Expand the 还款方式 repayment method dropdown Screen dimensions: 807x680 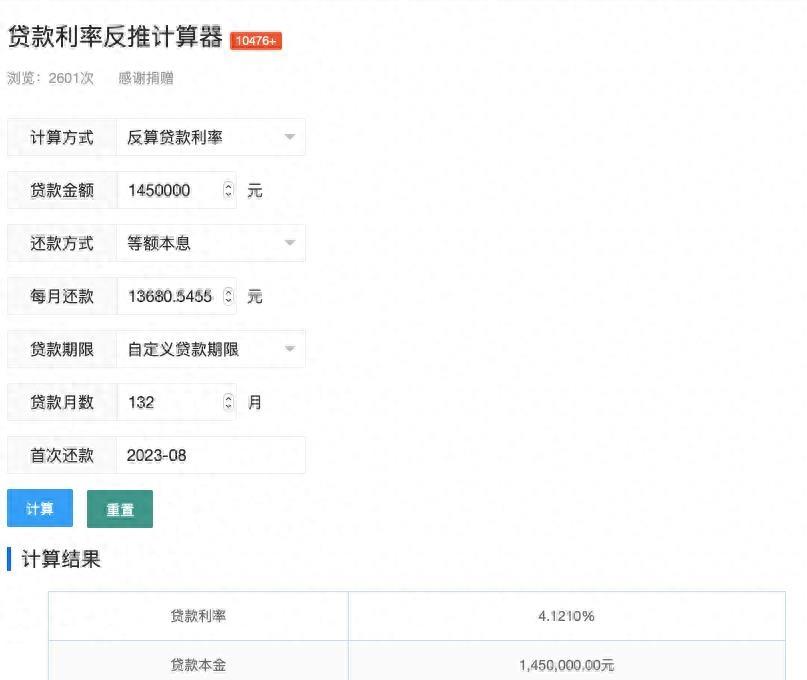(210, 243)
